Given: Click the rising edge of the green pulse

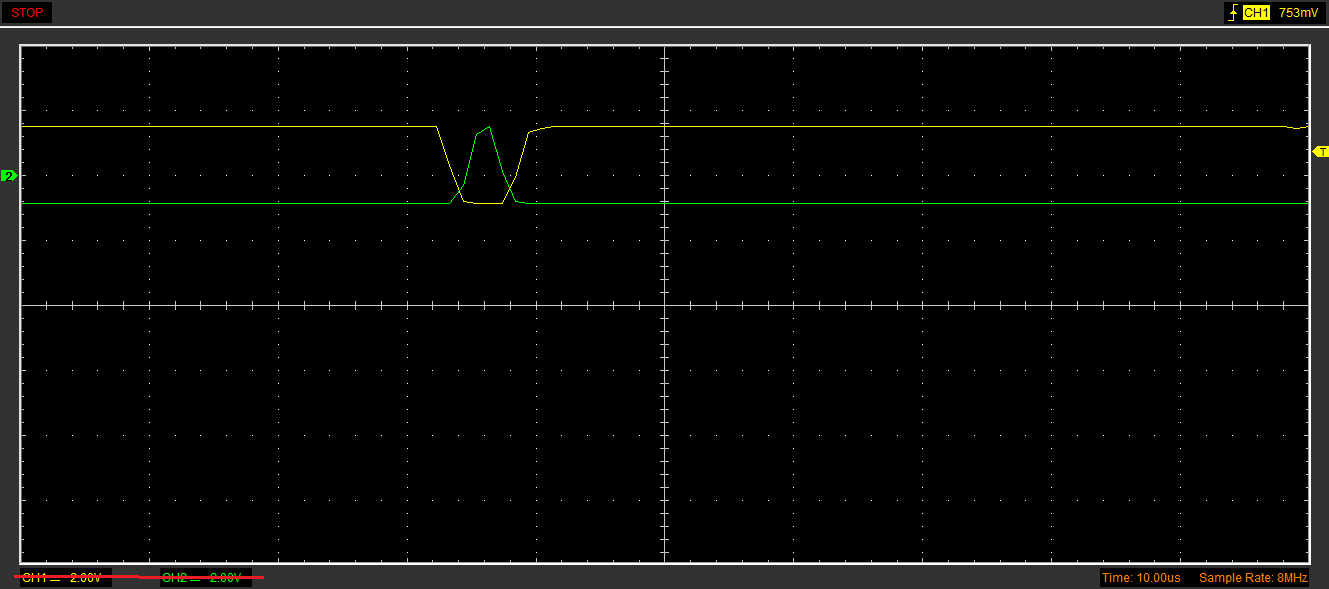Looking at the screenshot, I should (471, 160).
